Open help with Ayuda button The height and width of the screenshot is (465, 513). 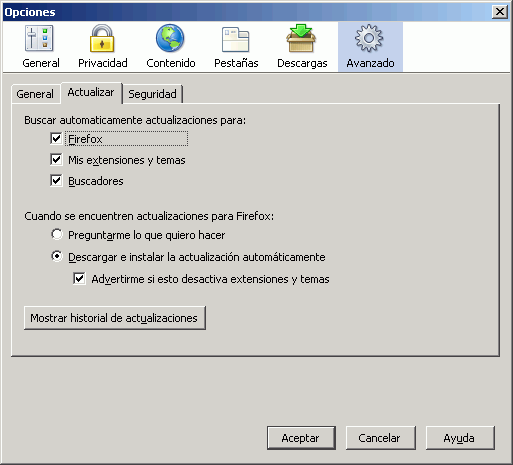460,438
